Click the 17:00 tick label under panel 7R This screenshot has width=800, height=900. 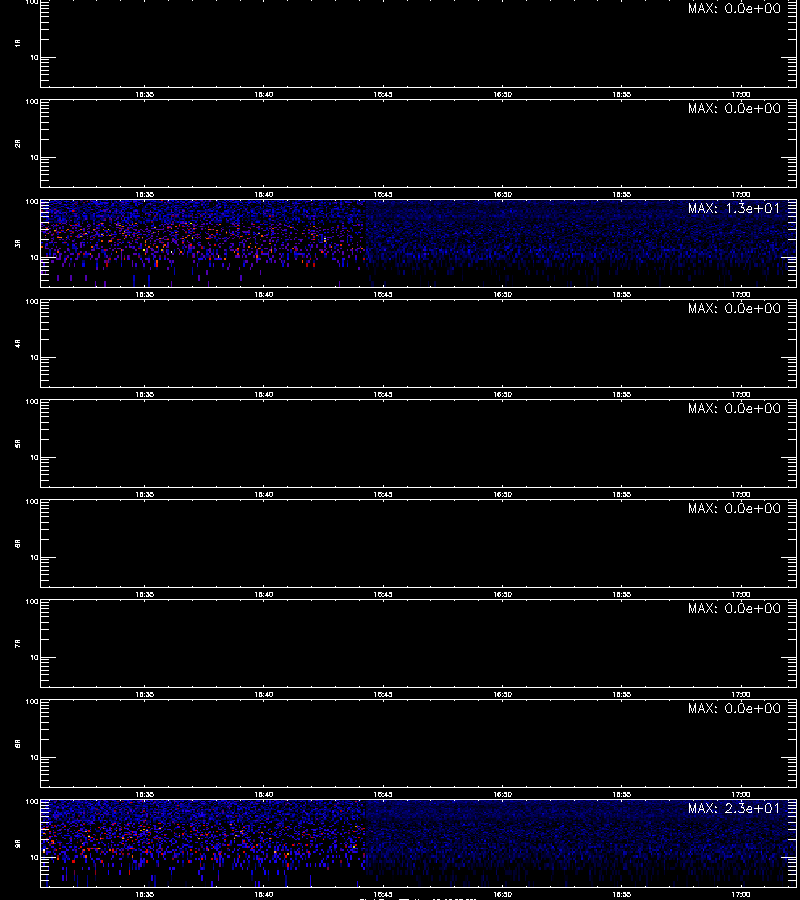point(741,695)
